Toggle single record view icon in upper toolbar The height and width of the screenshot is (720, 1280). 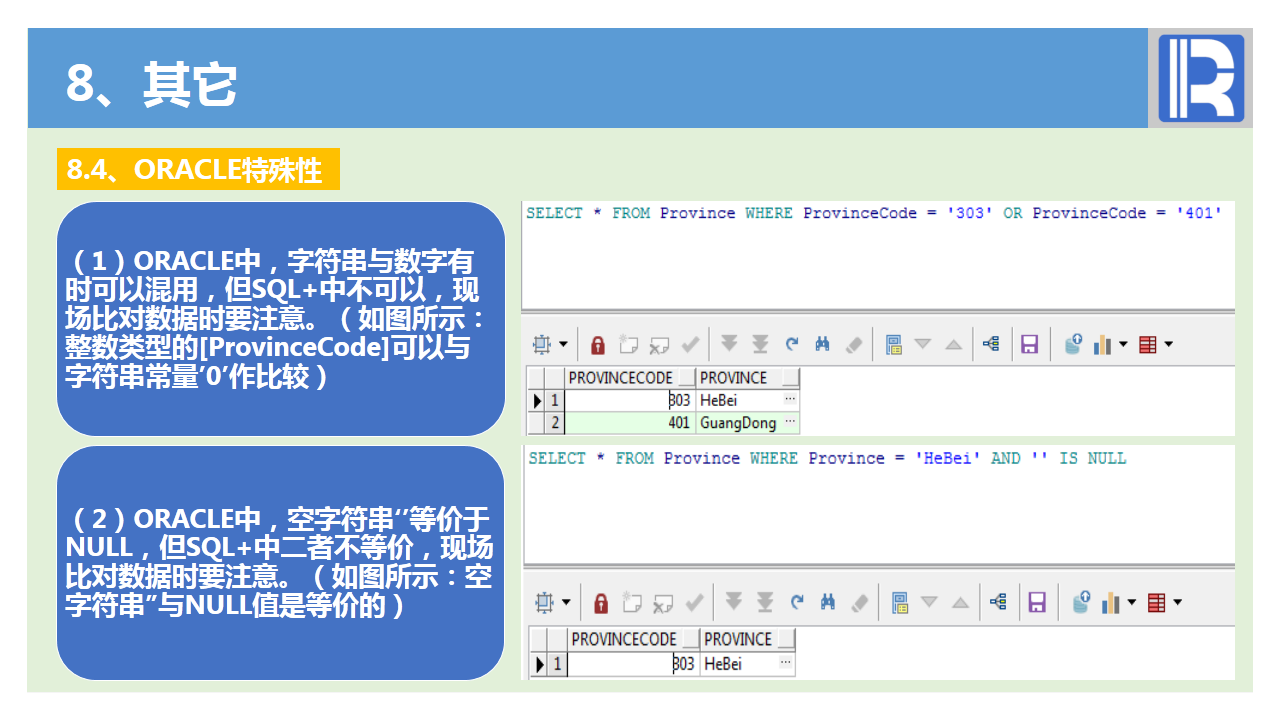click(x=894, y=345)
